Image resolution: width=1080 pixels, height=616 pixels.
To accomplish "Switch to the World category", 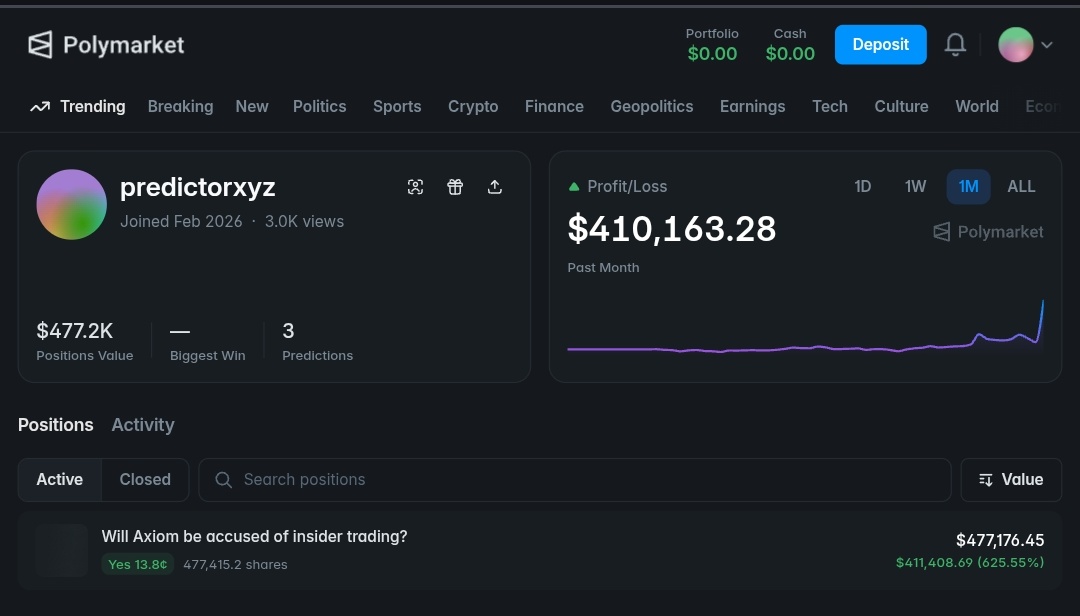I will pyautogui.click(x=977, y=106).
